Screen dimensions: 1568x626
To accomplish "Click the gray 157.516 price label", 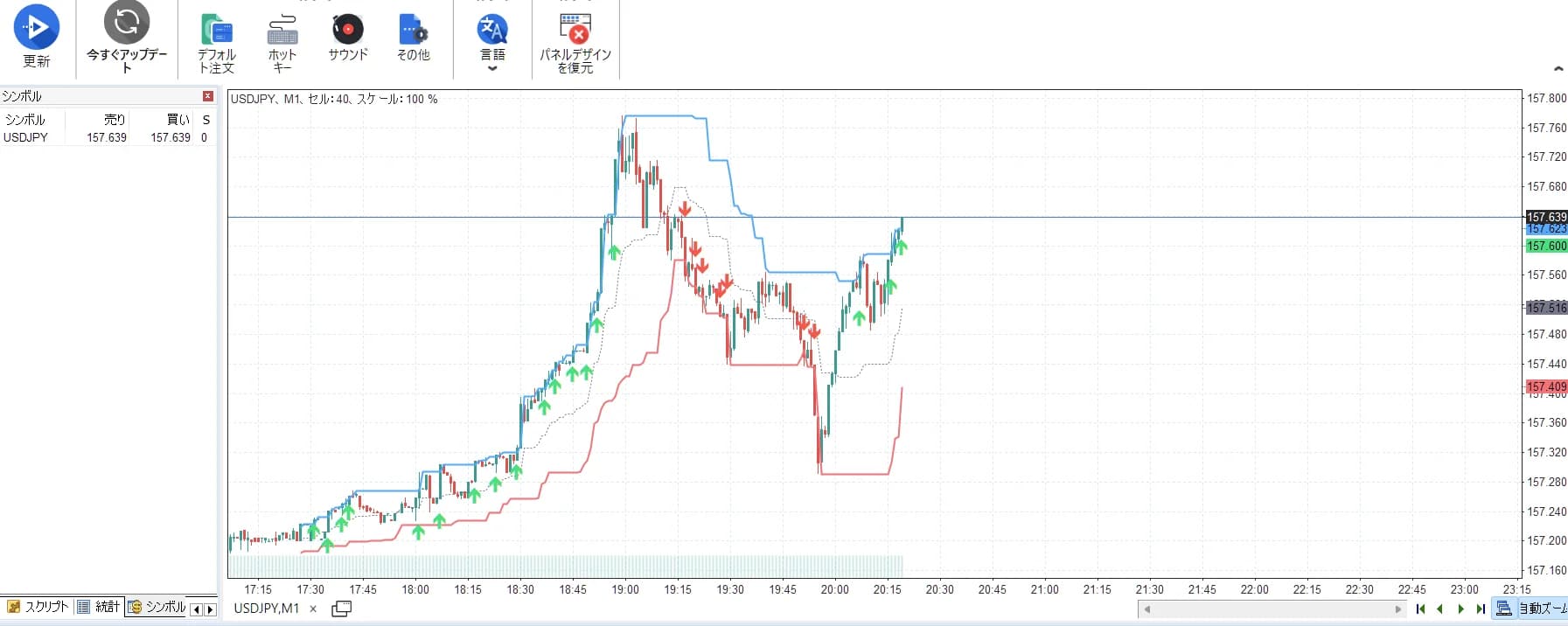I will point(1546,308).
